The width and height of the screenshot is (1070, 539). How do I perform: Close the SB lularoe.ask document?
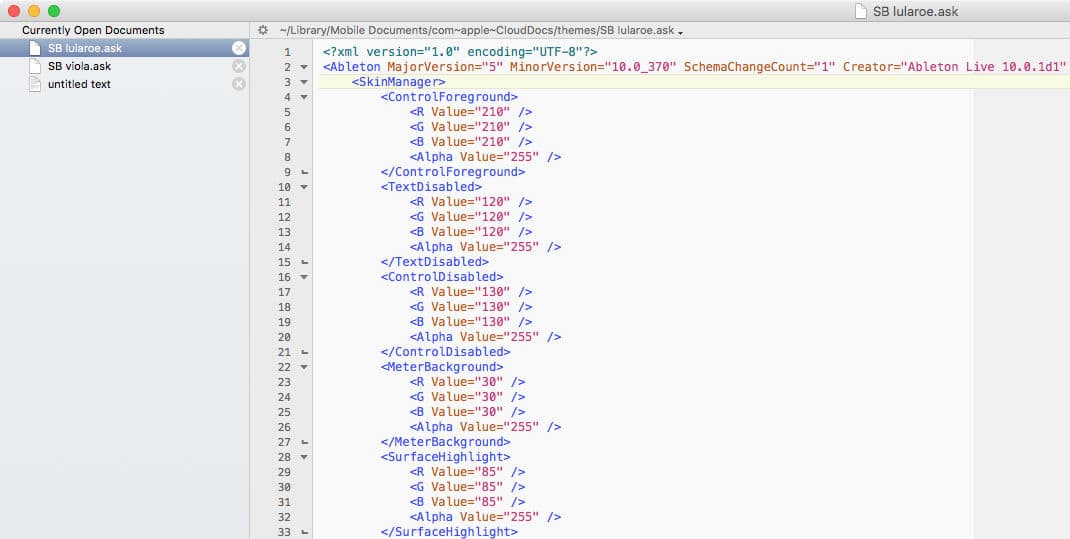pyautogui.click(x=238, y=48)
